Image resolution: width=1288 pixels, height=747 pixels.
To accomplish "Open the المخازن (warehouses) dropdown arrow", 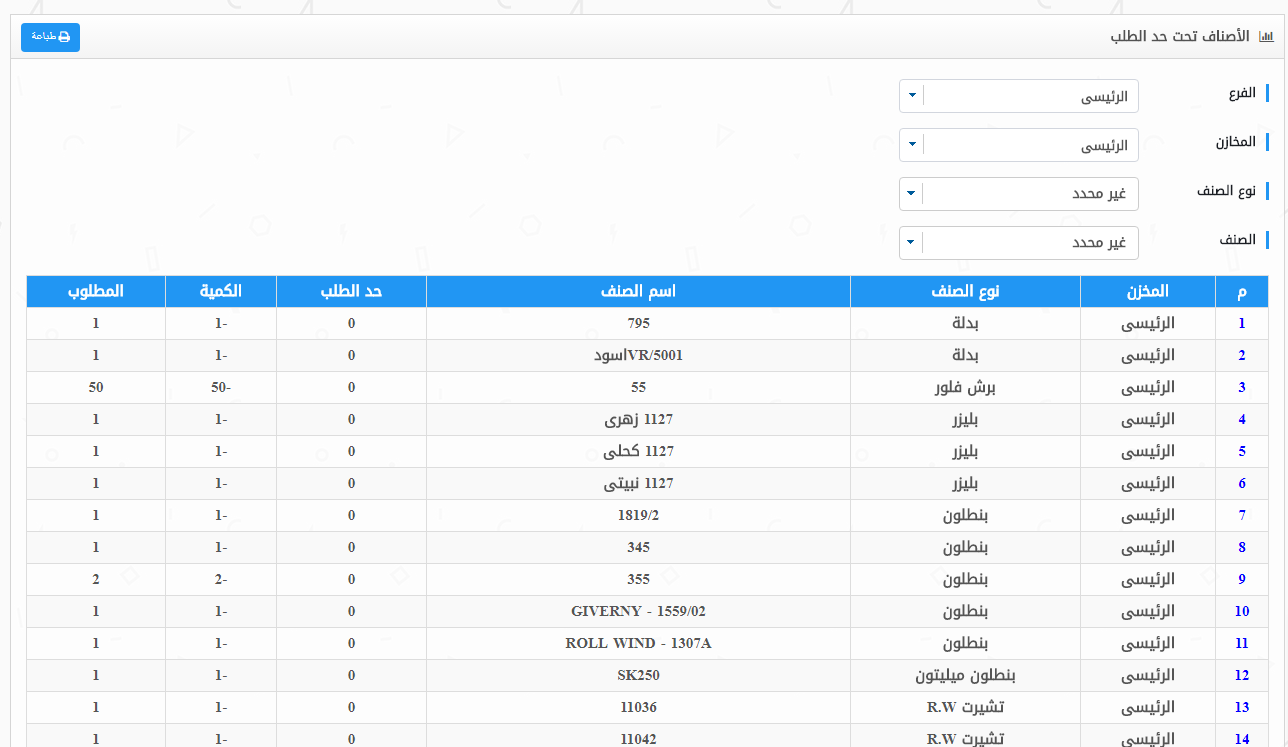I will 912,145.
